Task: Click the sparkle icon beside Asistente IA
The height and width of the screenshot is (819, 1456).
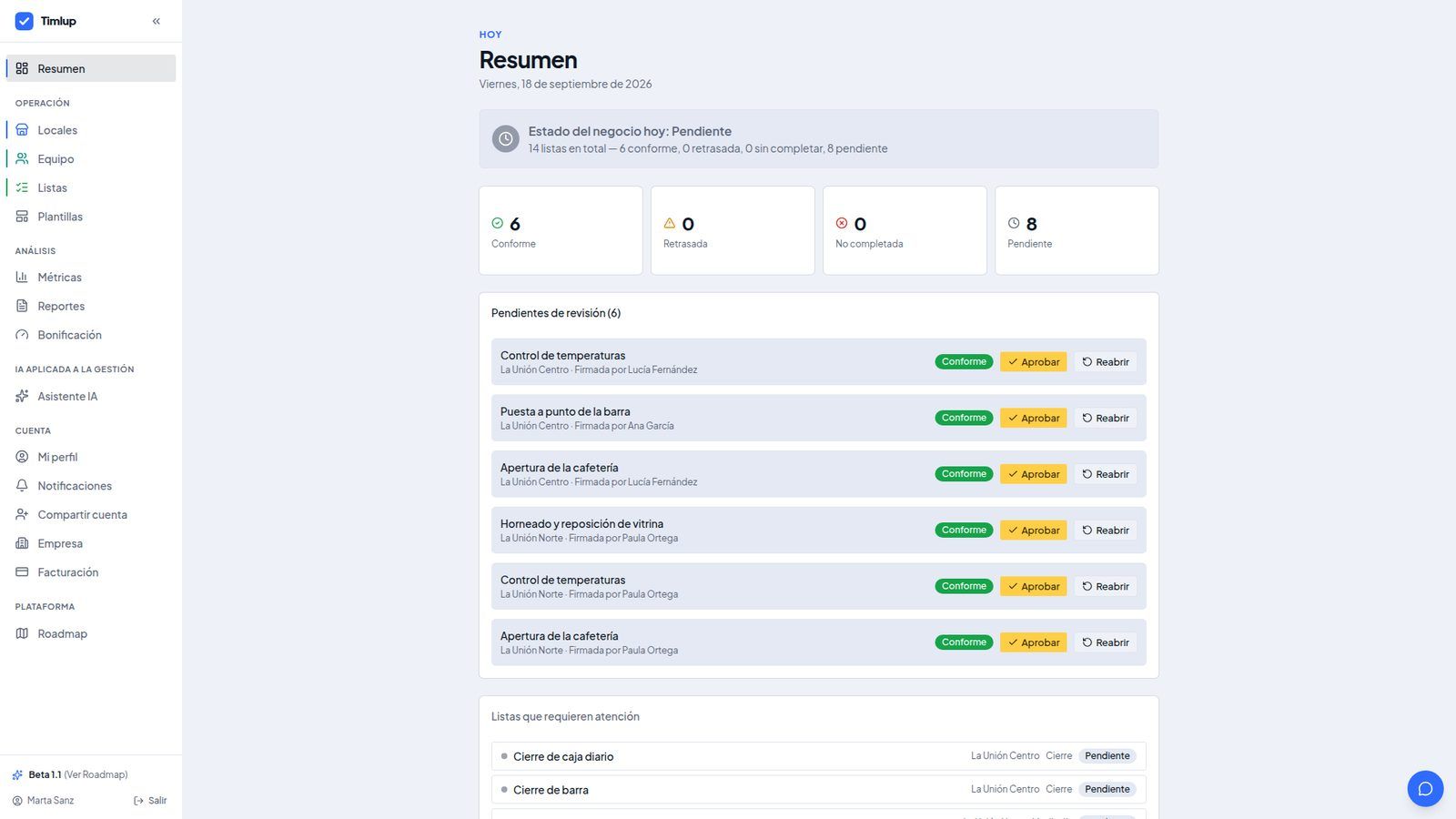Action: coord(22,396)
